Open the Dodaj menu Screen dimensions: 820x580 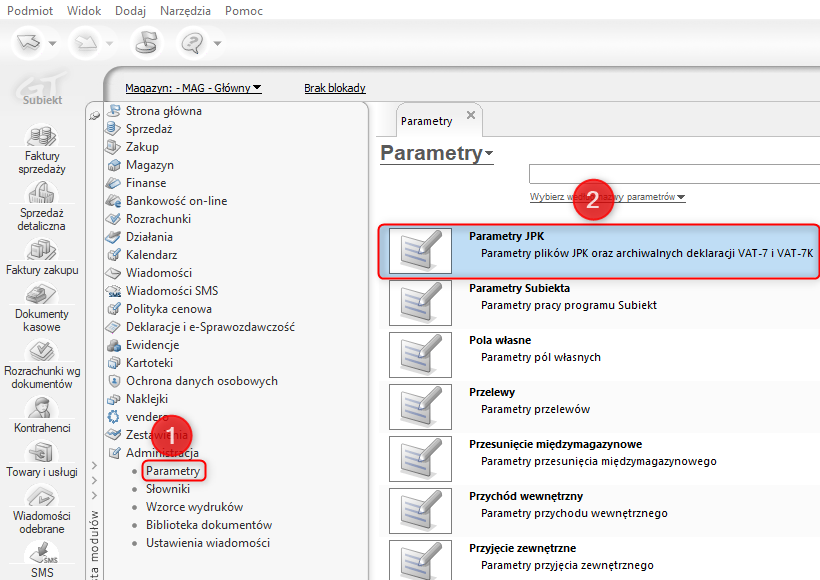pos(130,10)
